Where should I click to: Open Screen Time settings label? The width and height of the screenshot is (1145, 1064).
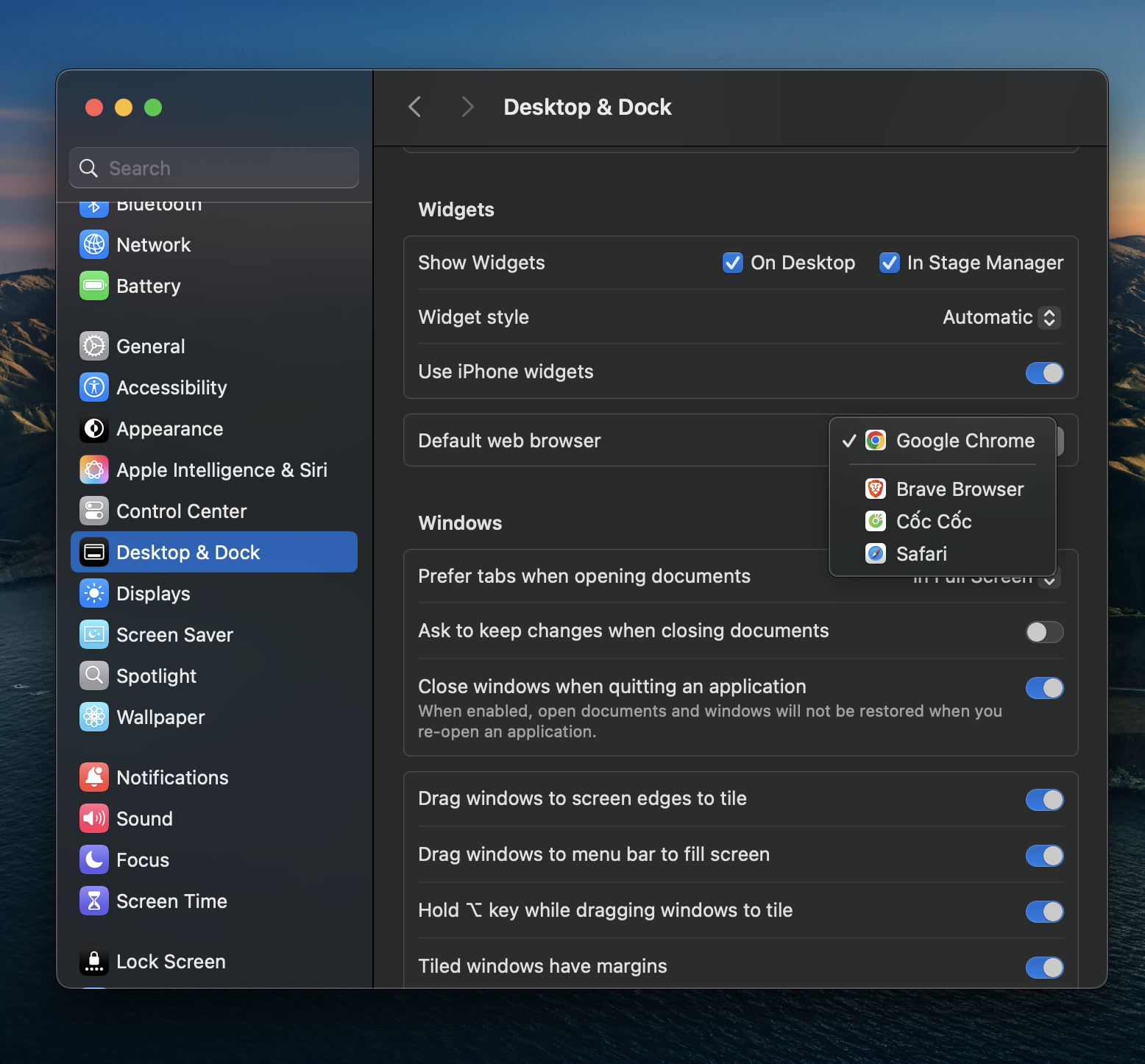(x=171, y=901)
